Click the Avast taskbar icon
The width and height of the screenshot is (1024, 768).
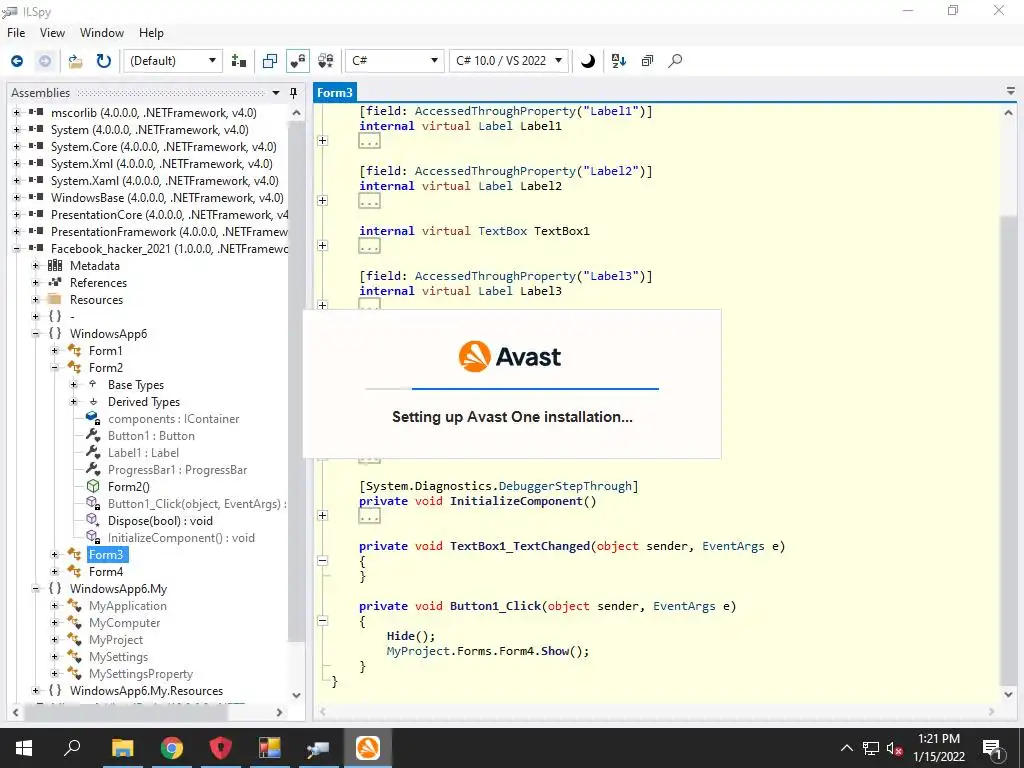click(368, 748)
